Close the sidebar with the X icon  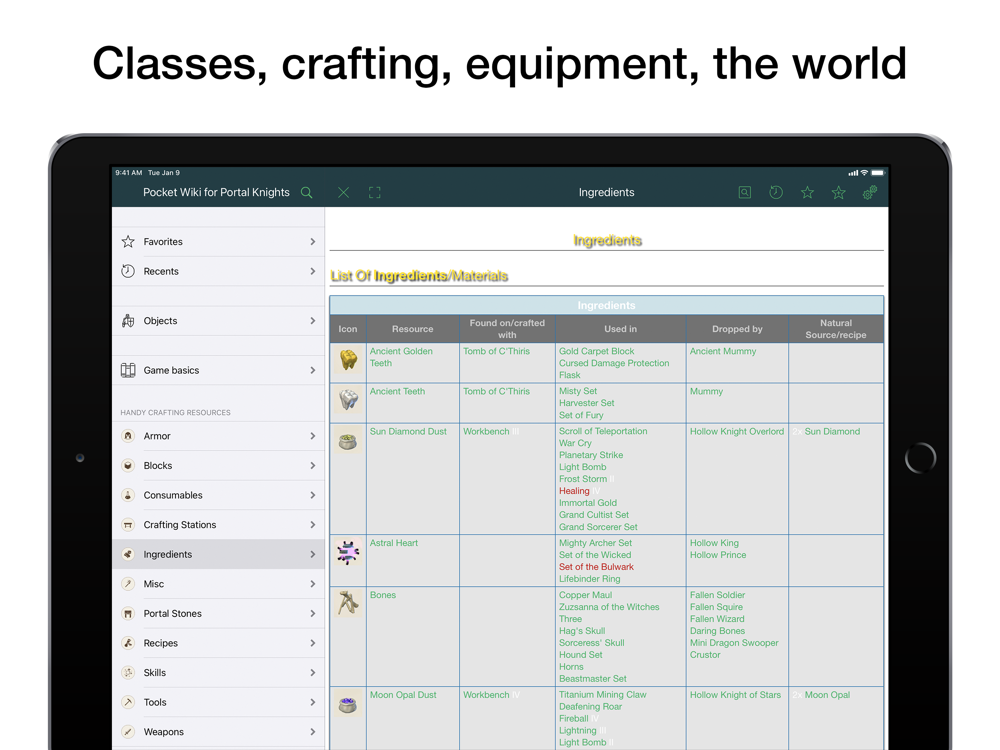343,193
